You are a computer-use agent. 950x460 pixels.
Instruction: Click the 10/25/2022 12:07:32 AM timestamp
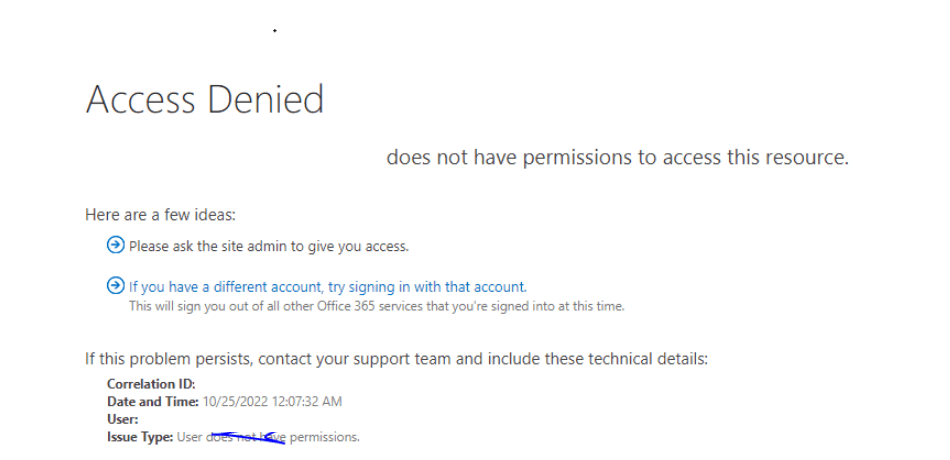272,401
